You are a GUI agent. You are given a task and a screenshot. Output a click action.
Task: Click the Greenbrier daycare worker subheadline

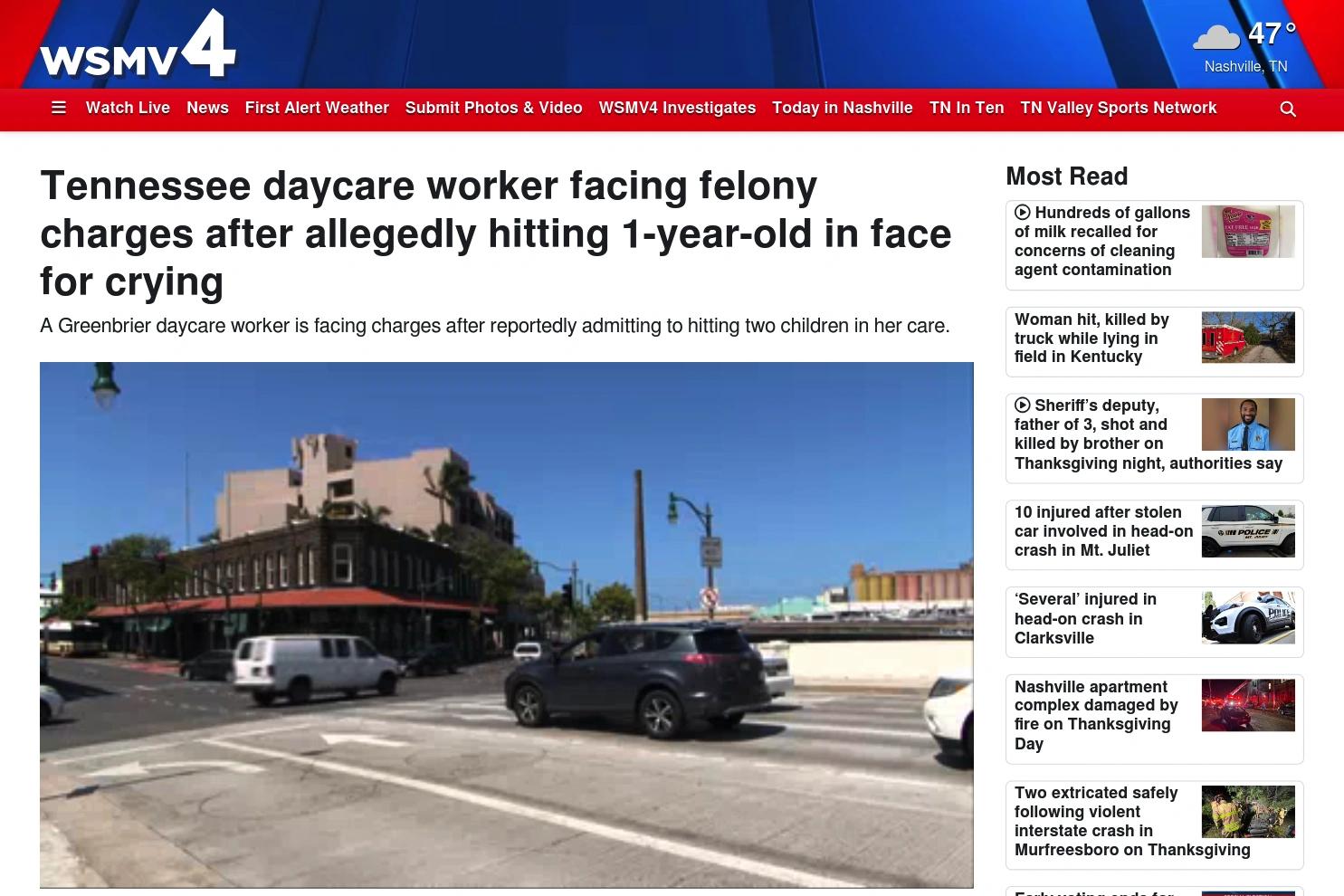coord(495,326)
